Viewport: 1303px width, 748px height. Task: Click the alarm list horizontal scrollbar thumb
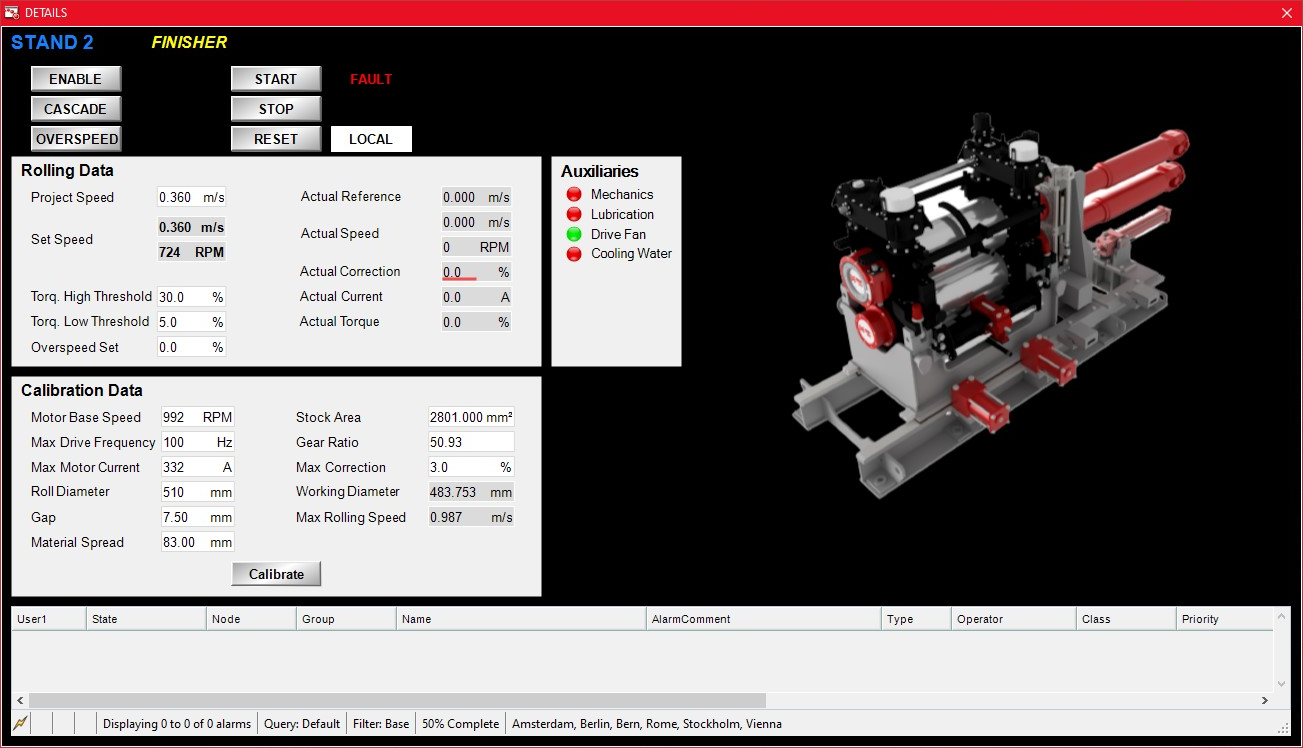tap(397, 701)
